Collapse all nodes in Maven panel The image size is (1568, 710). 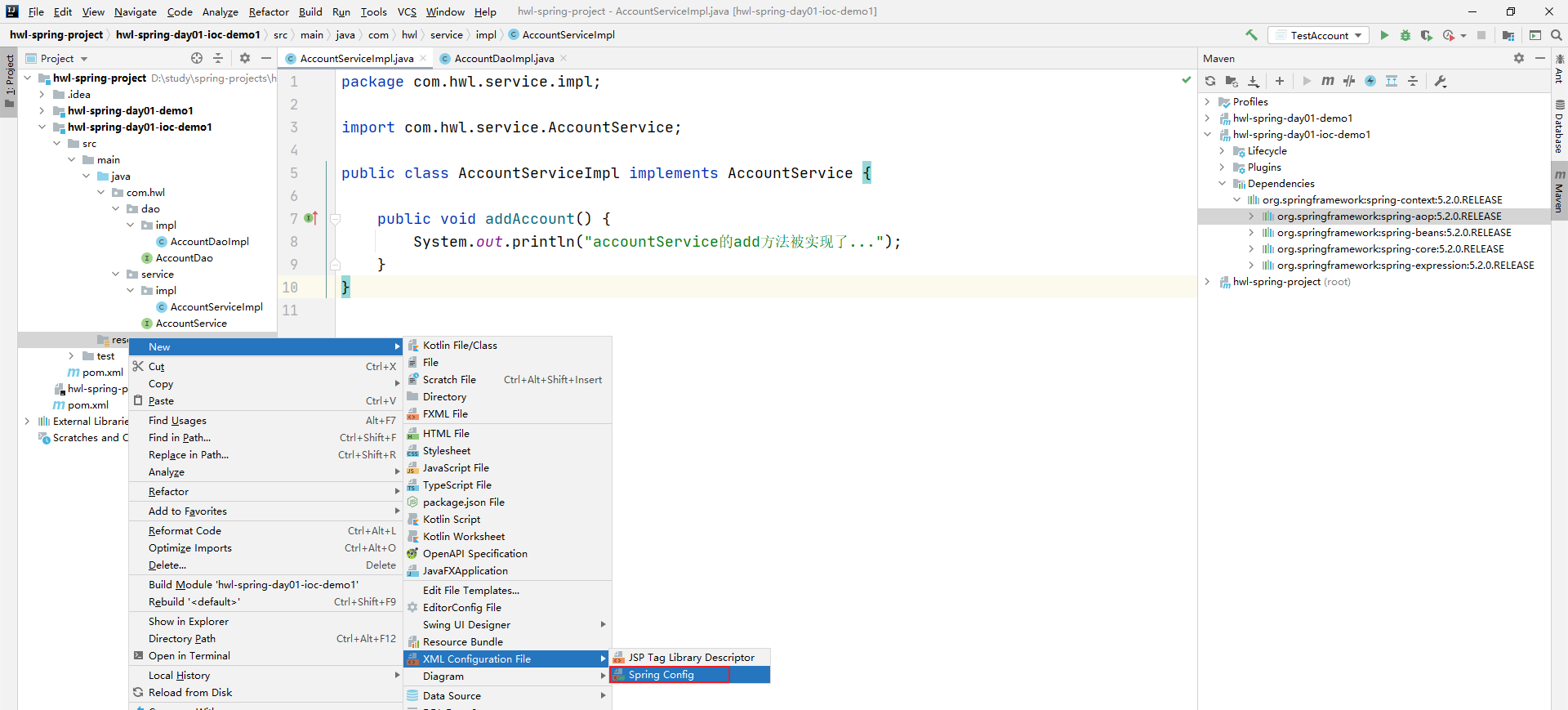tap(1413, 81)
